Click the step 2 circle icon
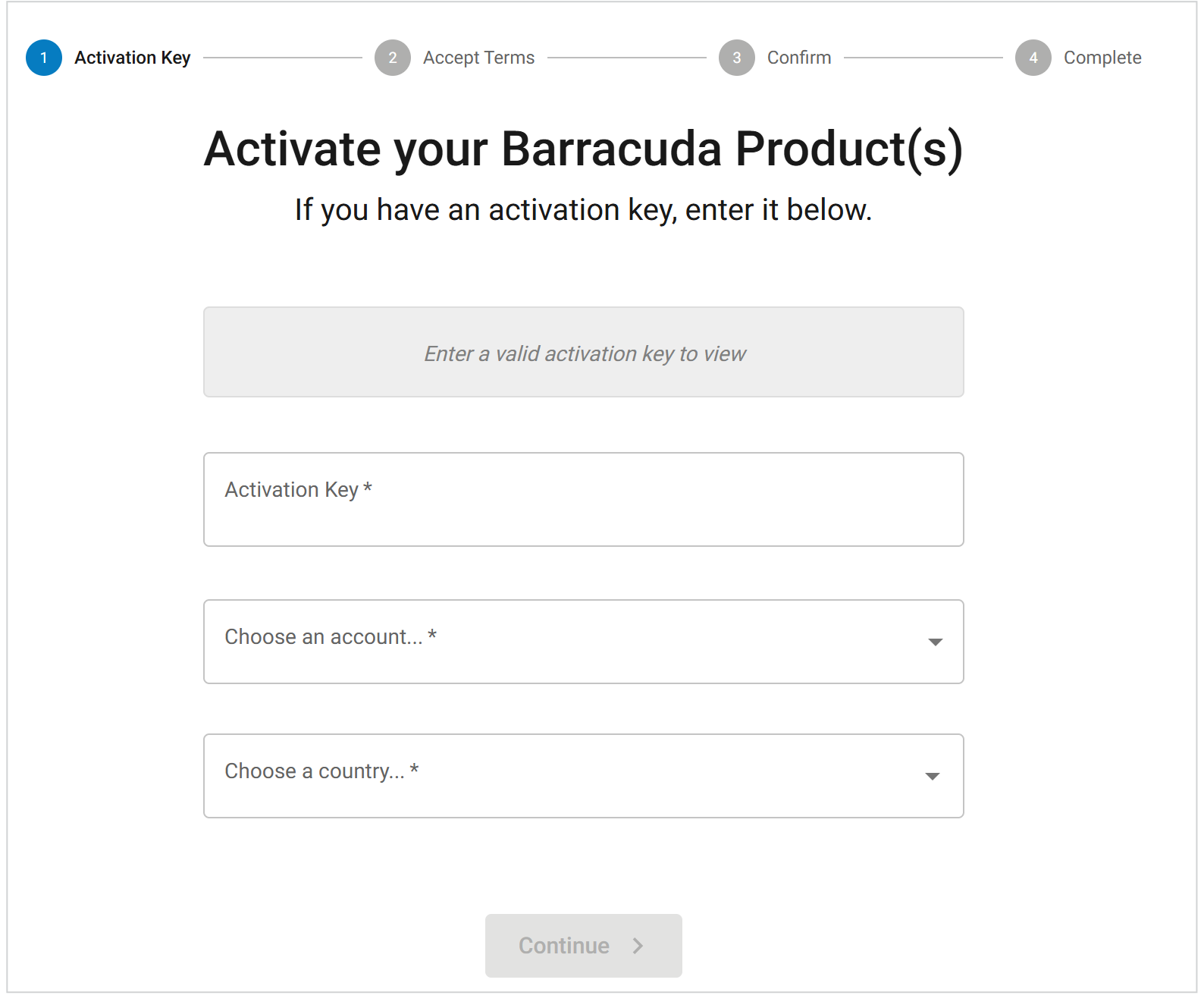This screenshot has width=1204, height=1008. point(393,58)
